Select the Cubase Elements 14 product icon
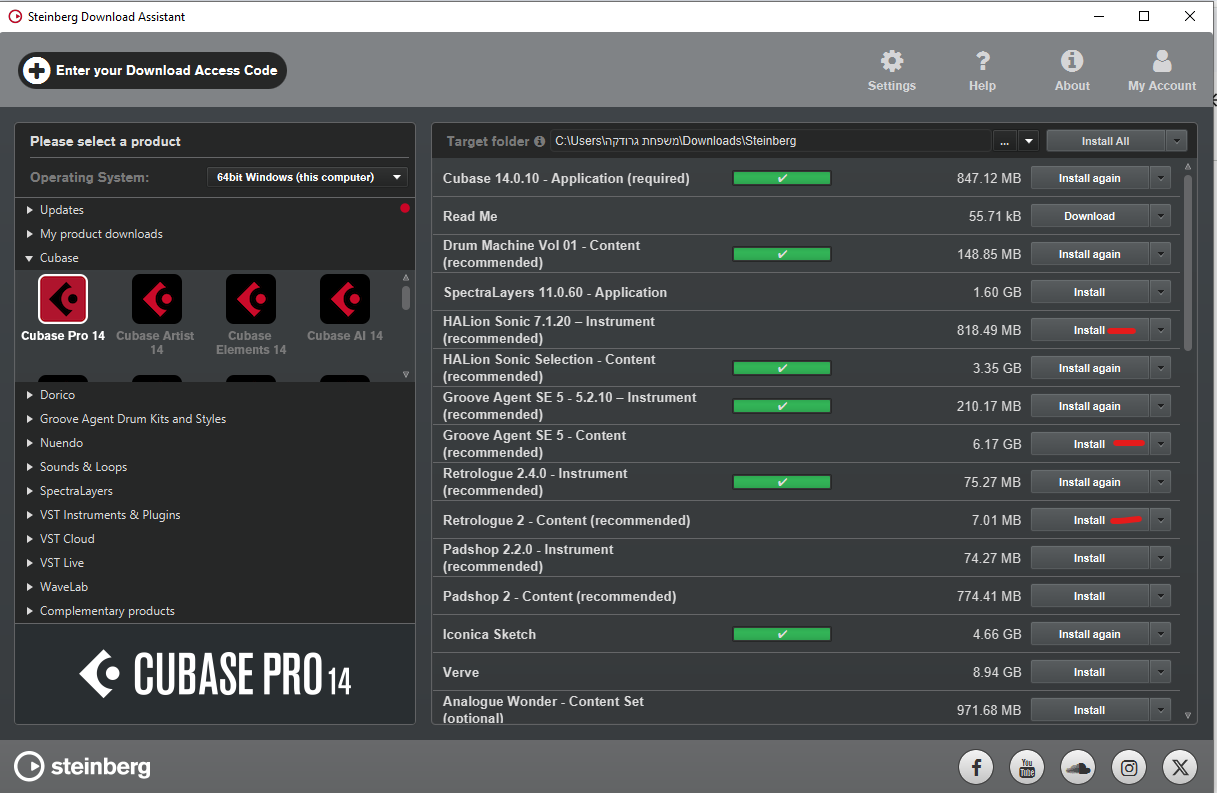 click(x=251, y=299)
